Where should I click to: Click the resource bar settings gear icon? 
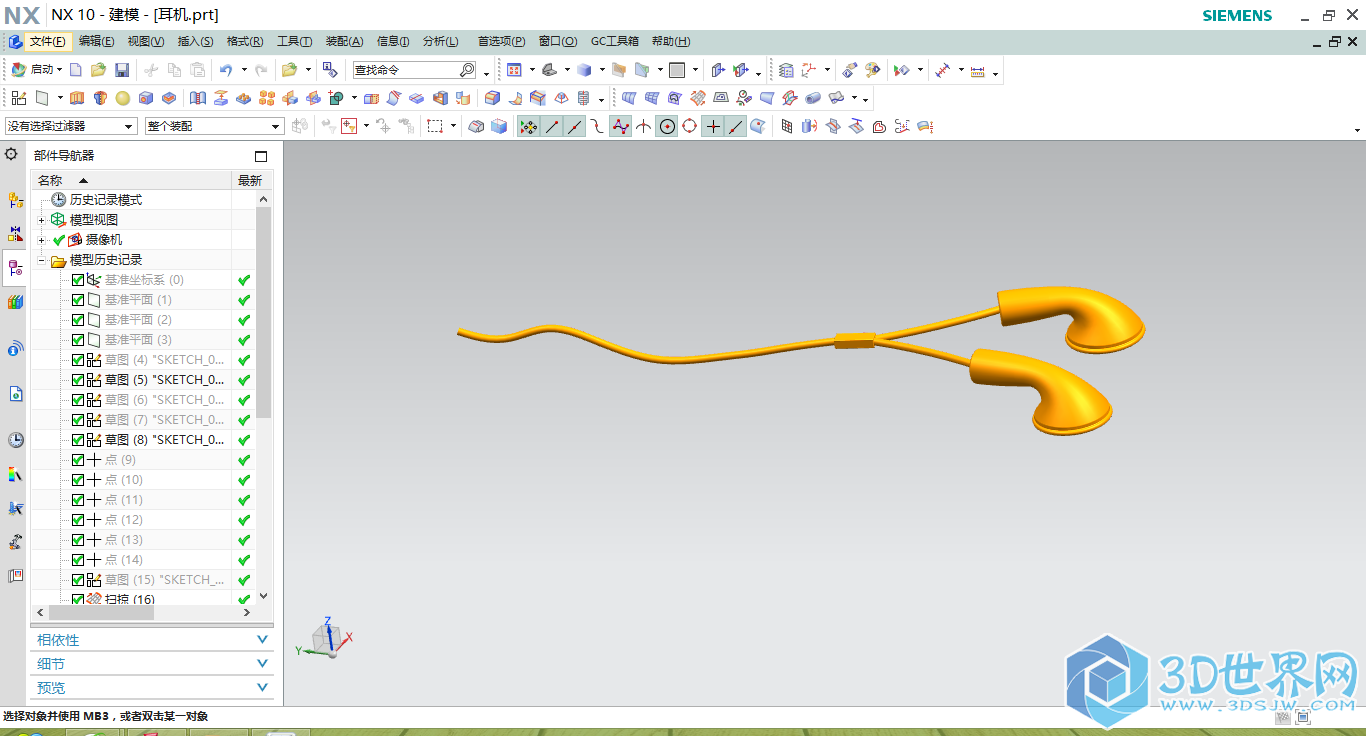(x=12, y=155)
